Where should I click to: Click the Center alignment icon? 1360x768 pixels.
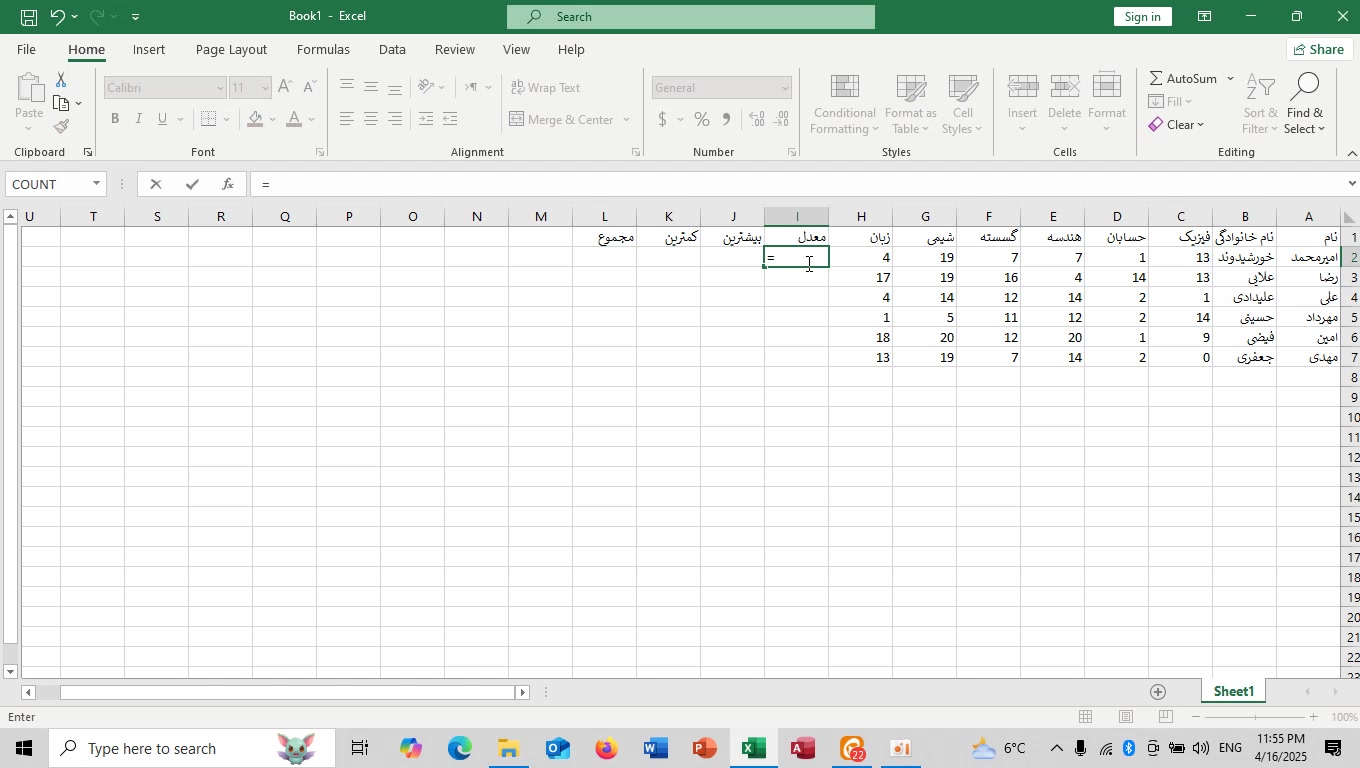tap(371, 120)
